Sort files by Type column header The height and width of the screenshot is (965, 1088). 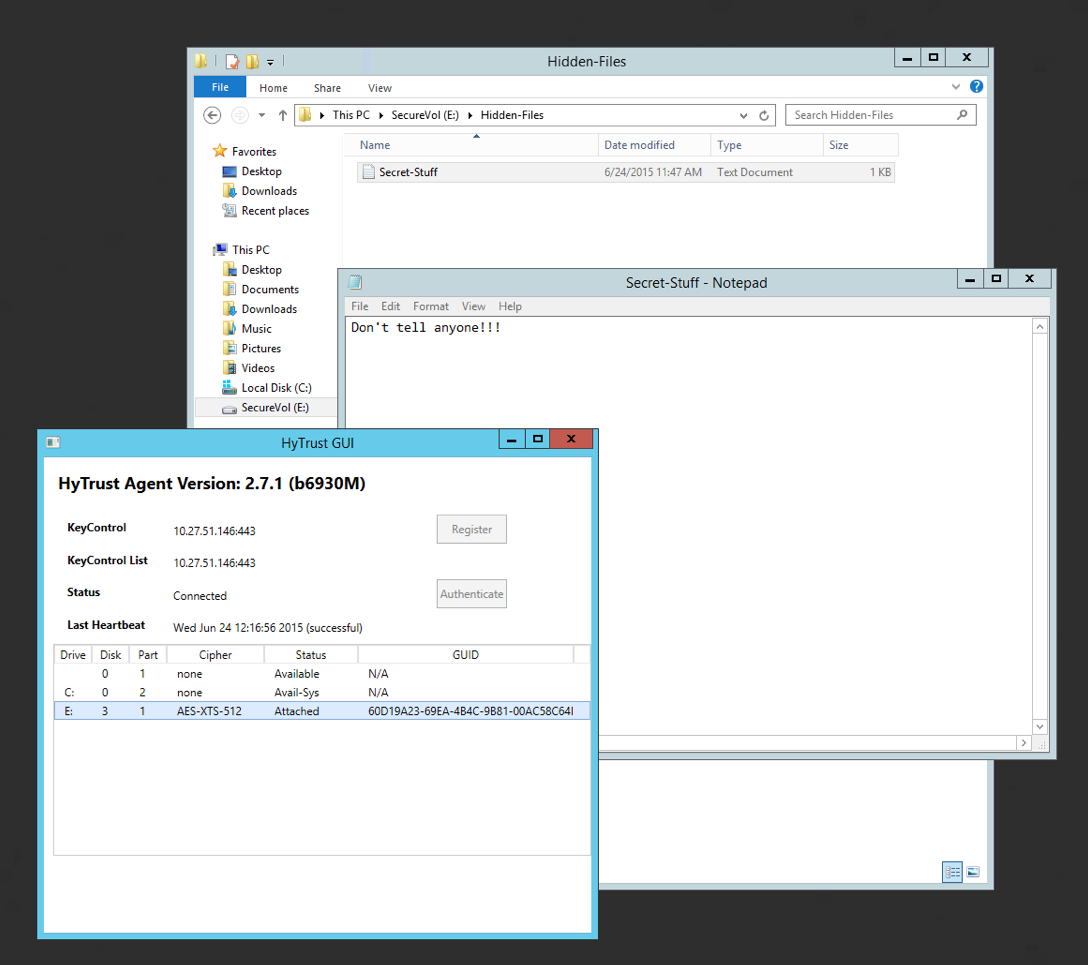[x=767, y=145]
